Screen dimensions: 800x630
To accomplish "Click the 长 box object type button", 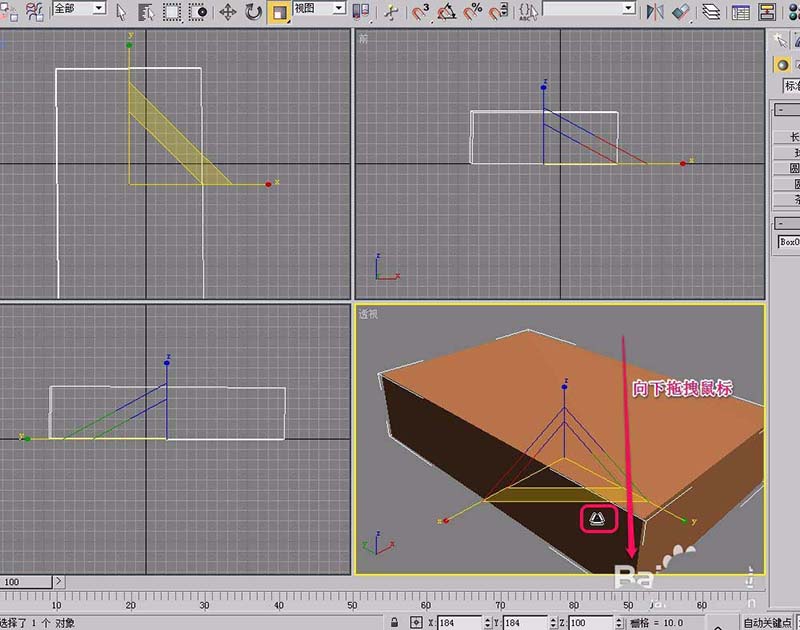I will click(x=787, y=137).
